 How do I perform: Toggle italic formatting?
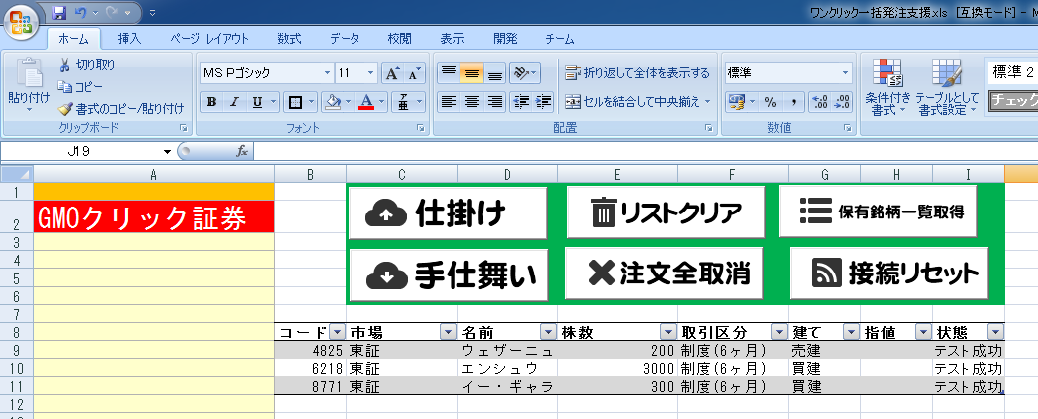[234, 102]
